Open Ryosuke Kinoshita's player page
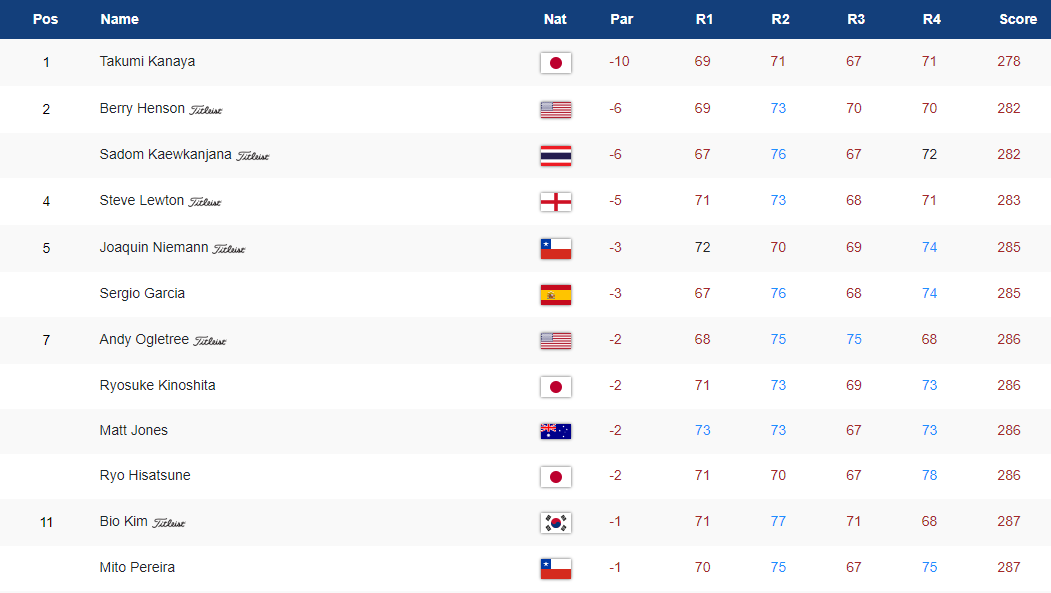Image resolution: width=1051 pixels, height=593 pixels. [157, 385]
